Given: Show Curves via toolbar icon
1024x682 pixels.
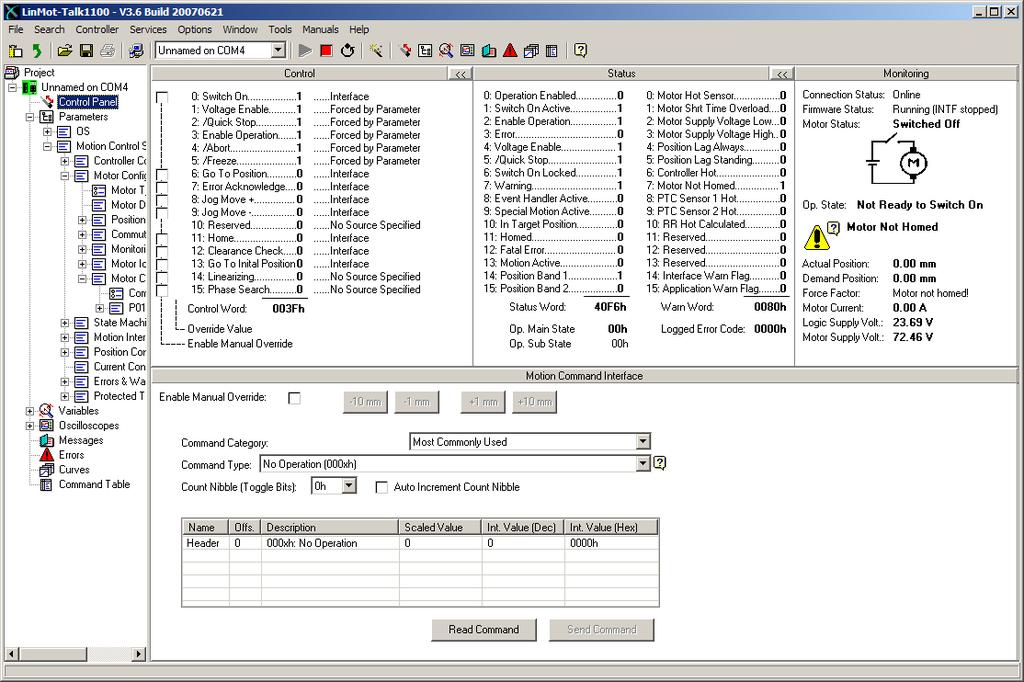Looking at the screenshot, I should [x=531, y=50].
